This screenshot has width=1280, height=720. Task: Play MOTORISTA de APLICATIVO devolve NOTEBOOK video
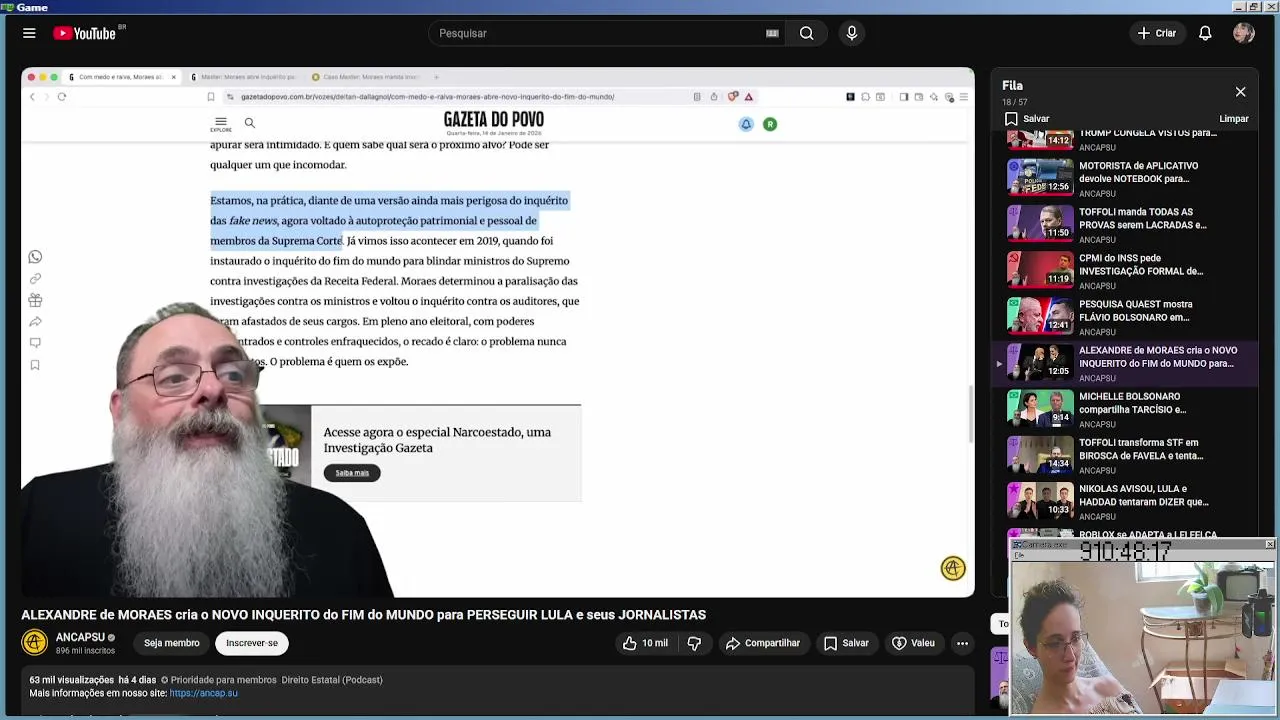click(1125, 178)
